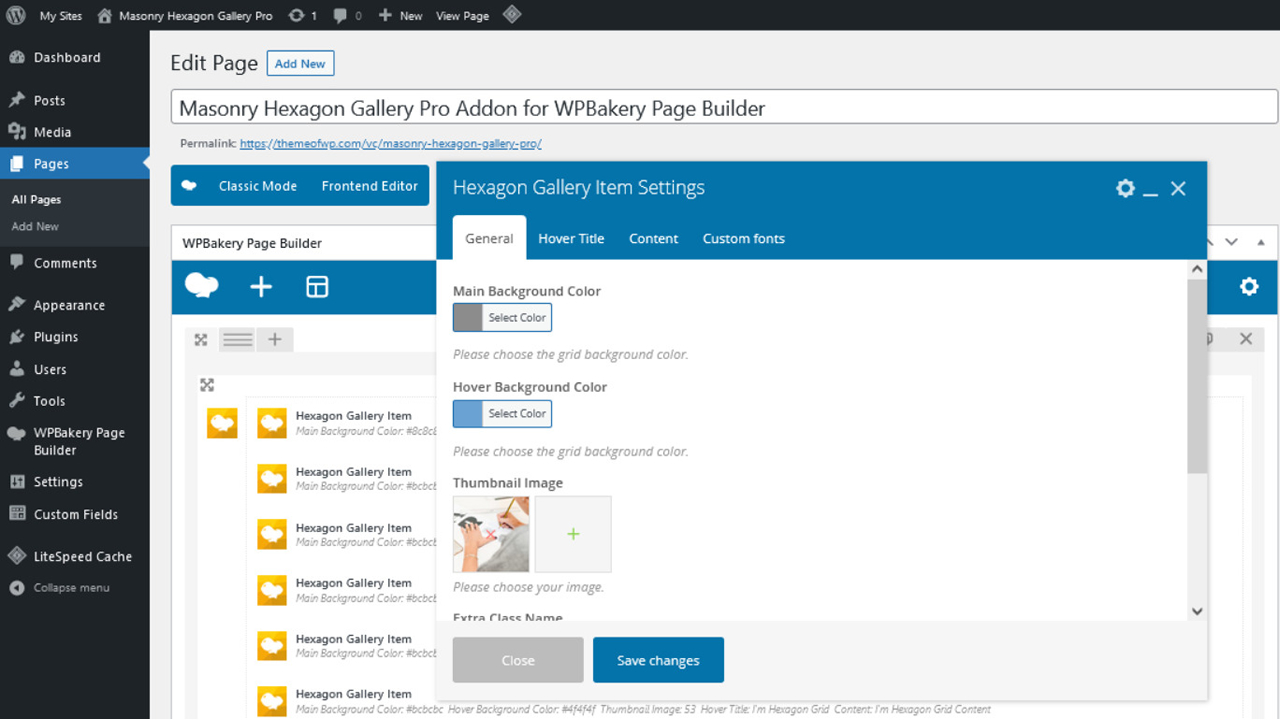Open page settings gear in builder toolbar

1249,287
